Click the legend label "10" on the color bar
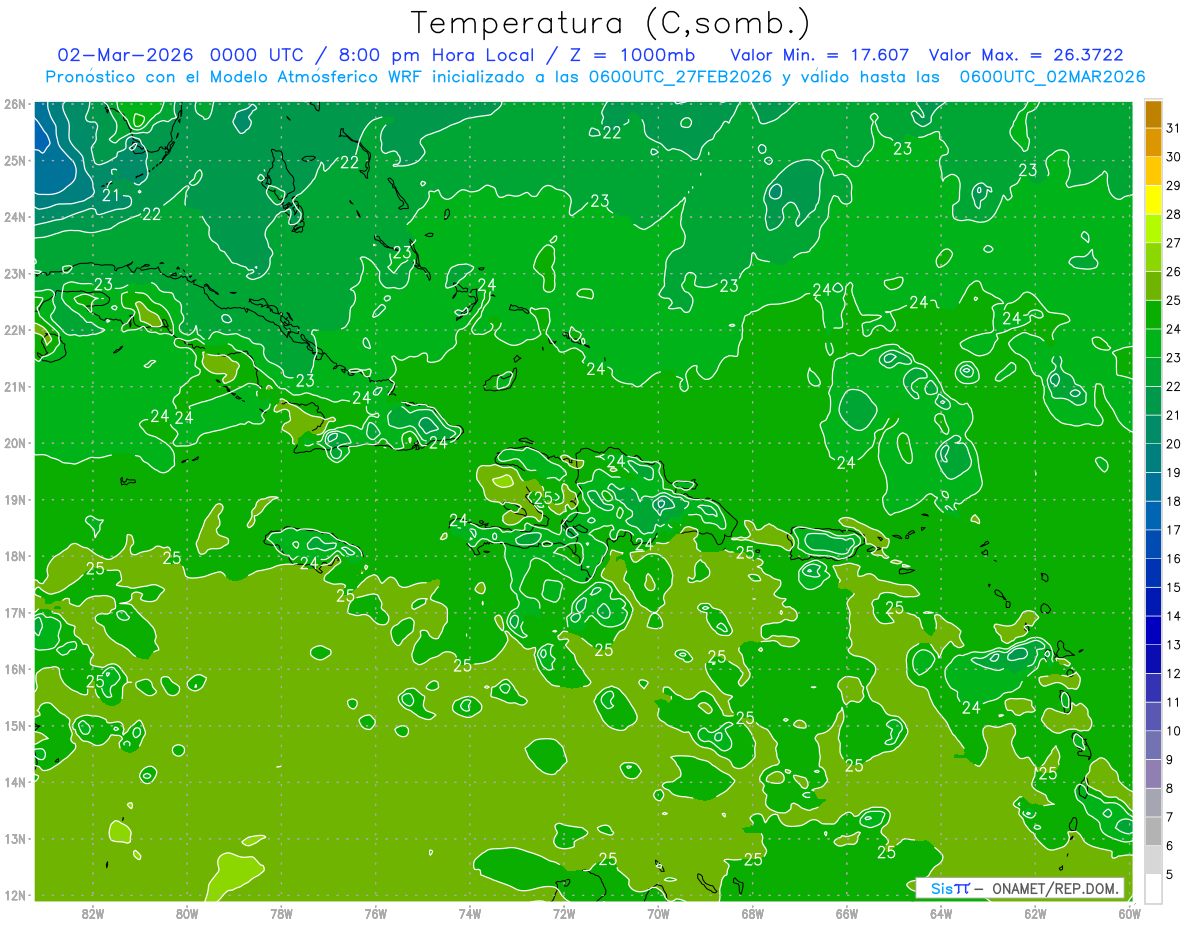This screenshot has height=927, width=1200. pos(1173,731)
